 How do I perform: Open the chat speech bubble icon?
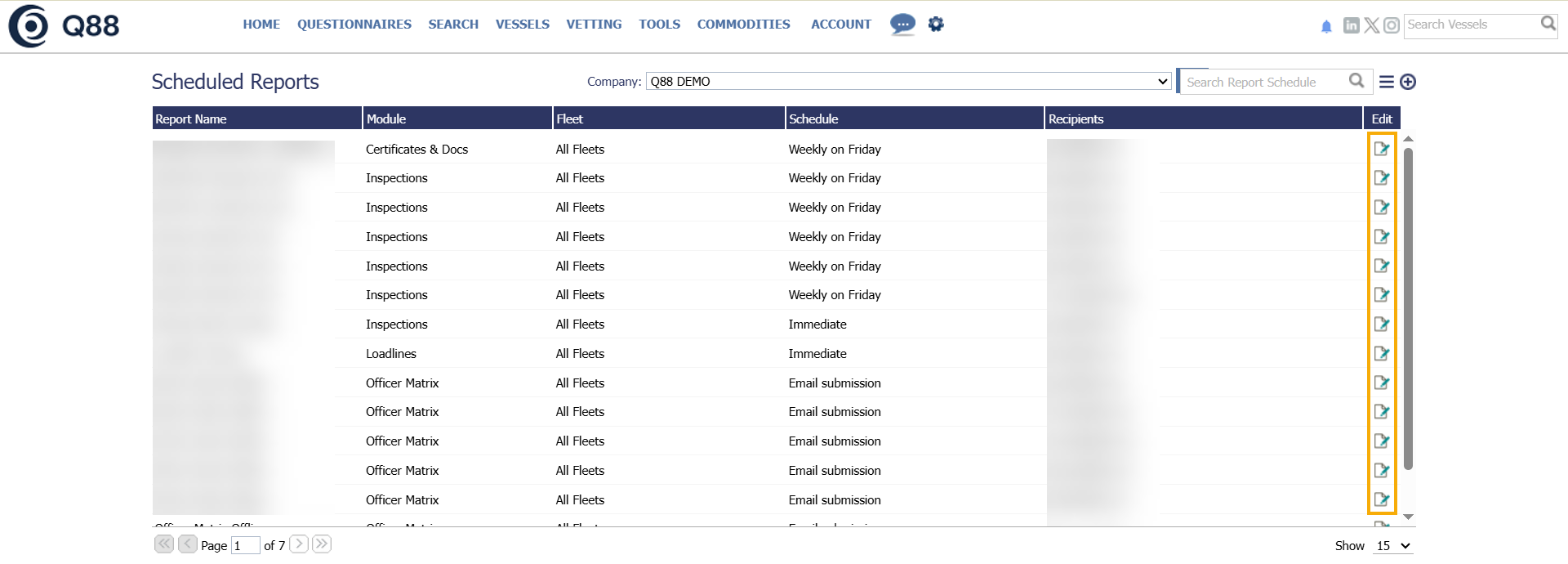click(x=902, y=25)
